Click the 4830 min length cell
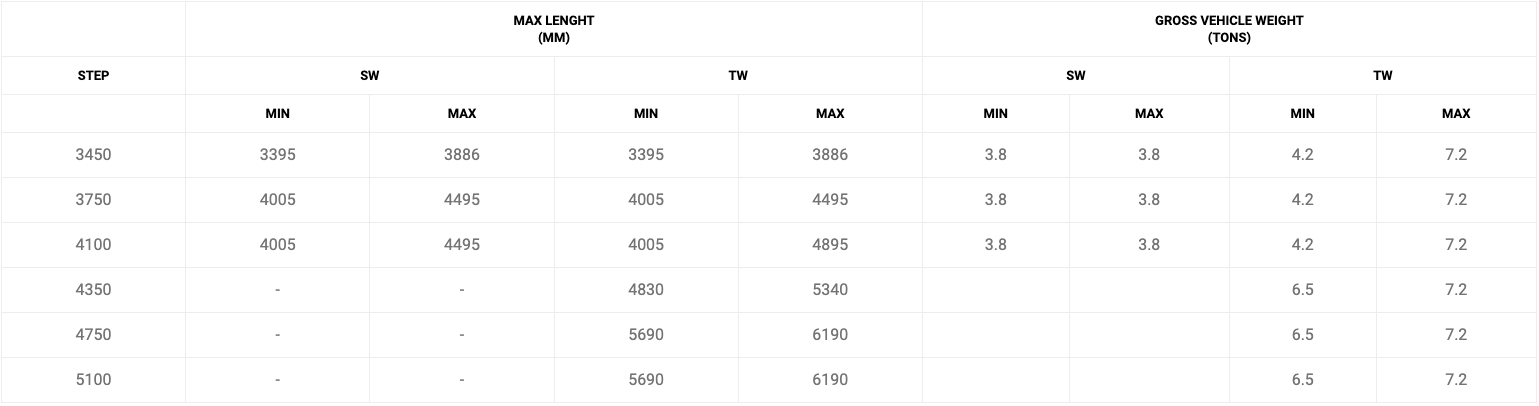Viewport: 1539px width, 406px height. (646, 290)
